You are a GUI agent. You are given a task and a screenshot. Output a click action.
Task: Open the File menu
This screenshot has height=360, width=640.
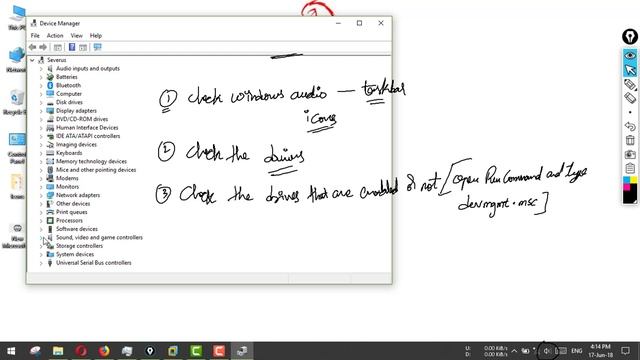35,36
